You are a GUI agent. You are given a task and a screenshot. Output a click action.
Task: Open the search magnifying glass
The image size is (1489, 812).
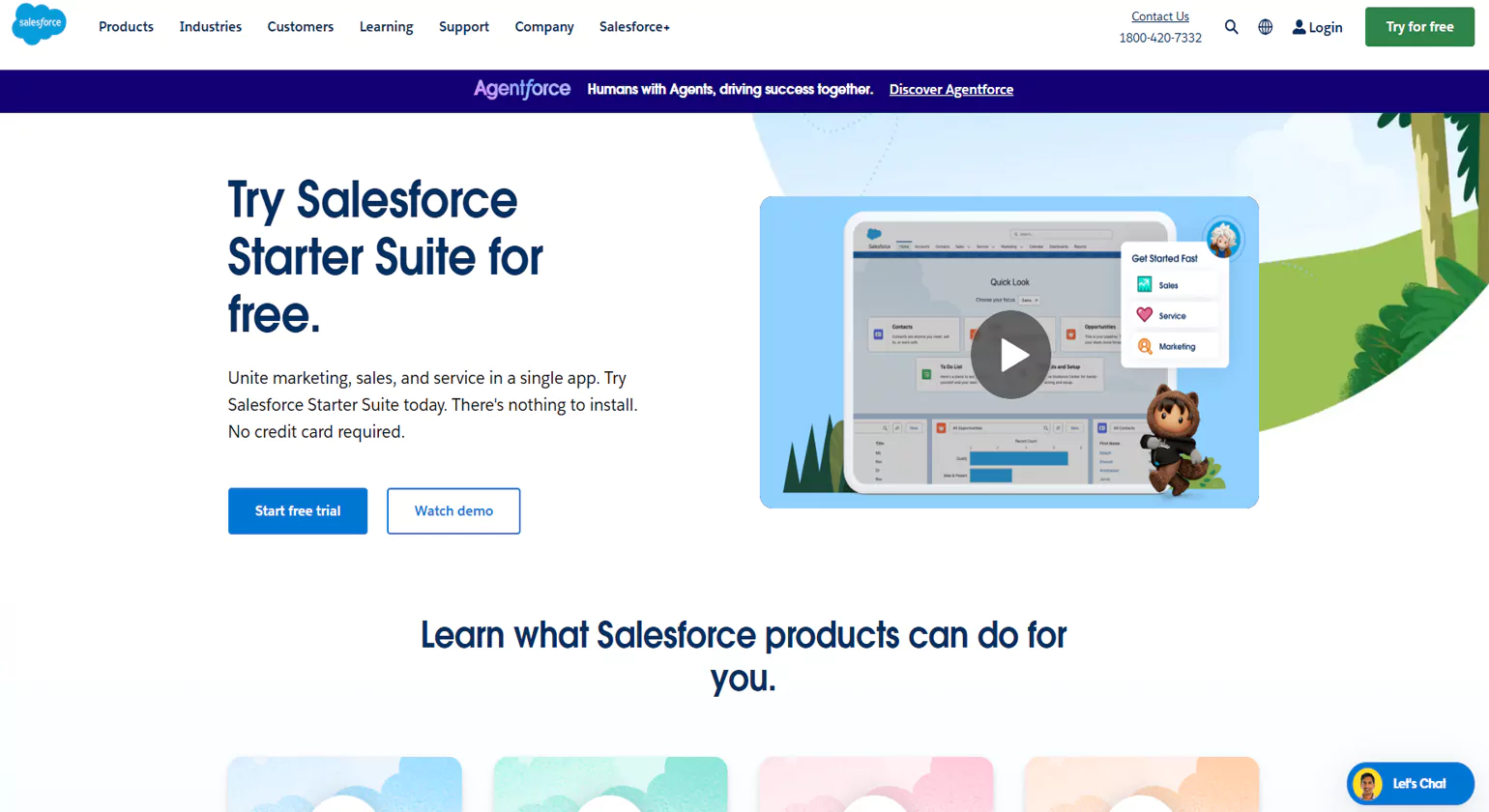tap(1231, 26)
